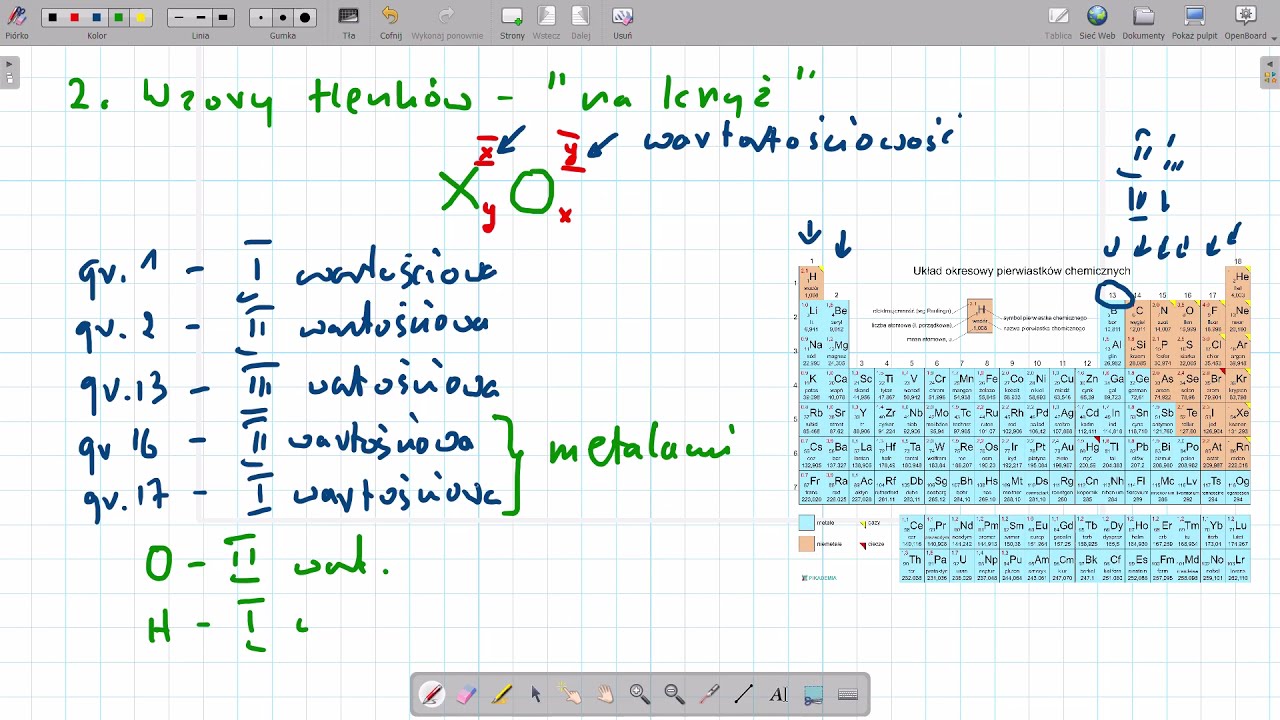Select the Zoom out tool
1280x720 pixels.
pos(674,694)
